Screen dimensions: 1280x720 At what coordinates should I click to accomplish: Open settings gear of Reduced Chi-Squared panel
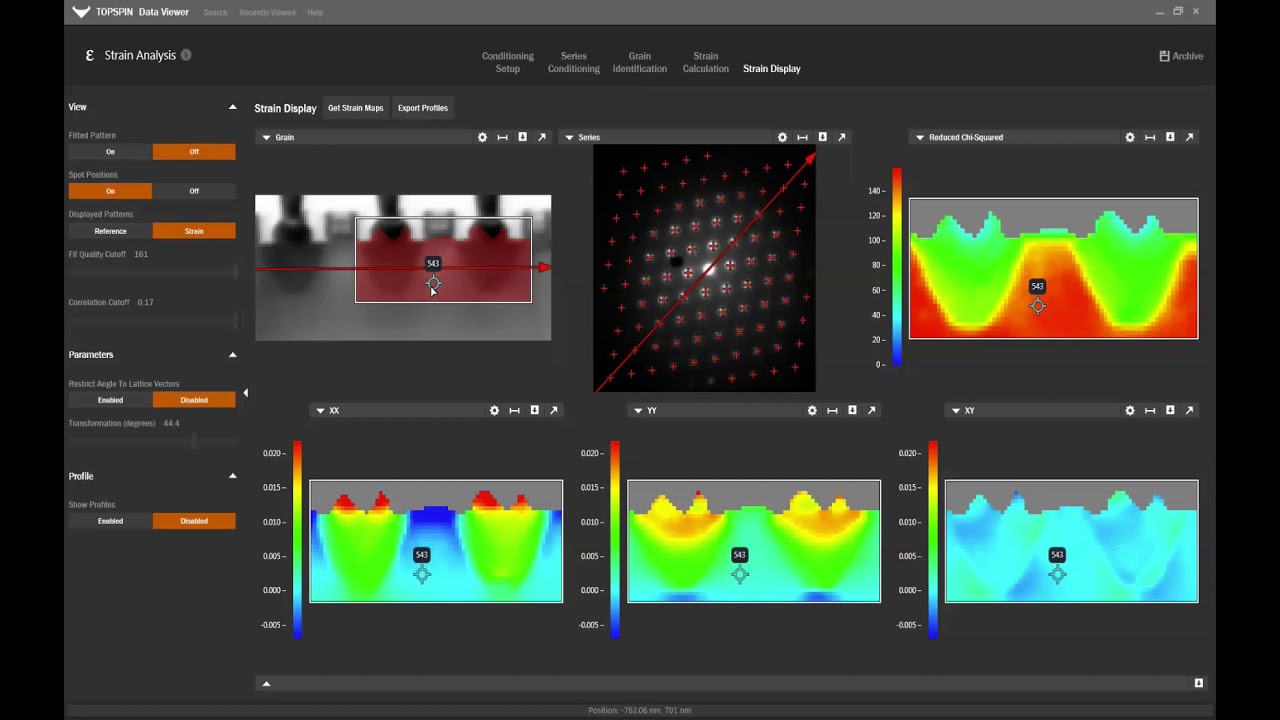pos(1130,137)
